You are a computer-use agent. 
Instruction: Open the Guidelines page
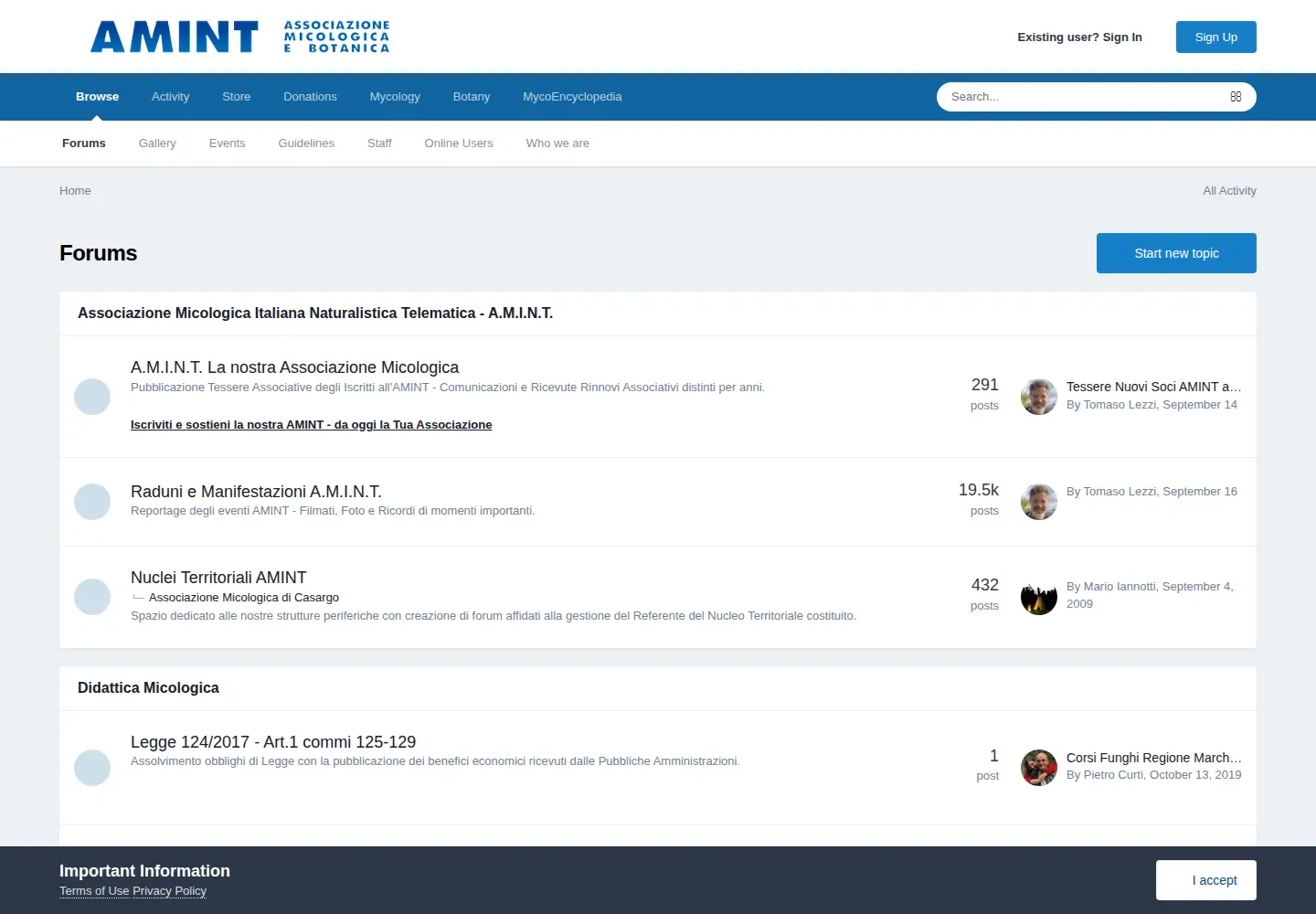tap(306, 143)
